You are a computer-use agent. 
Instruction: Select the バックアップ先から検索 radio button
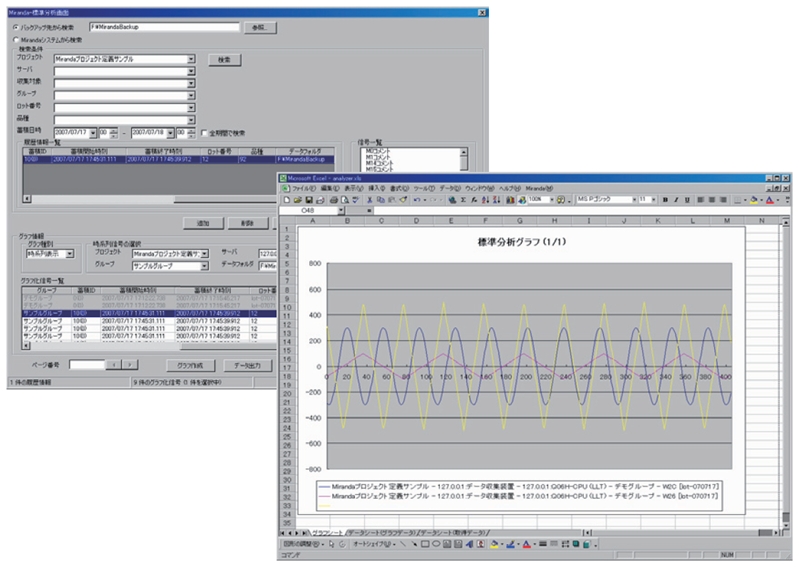[x=14, y=27]
